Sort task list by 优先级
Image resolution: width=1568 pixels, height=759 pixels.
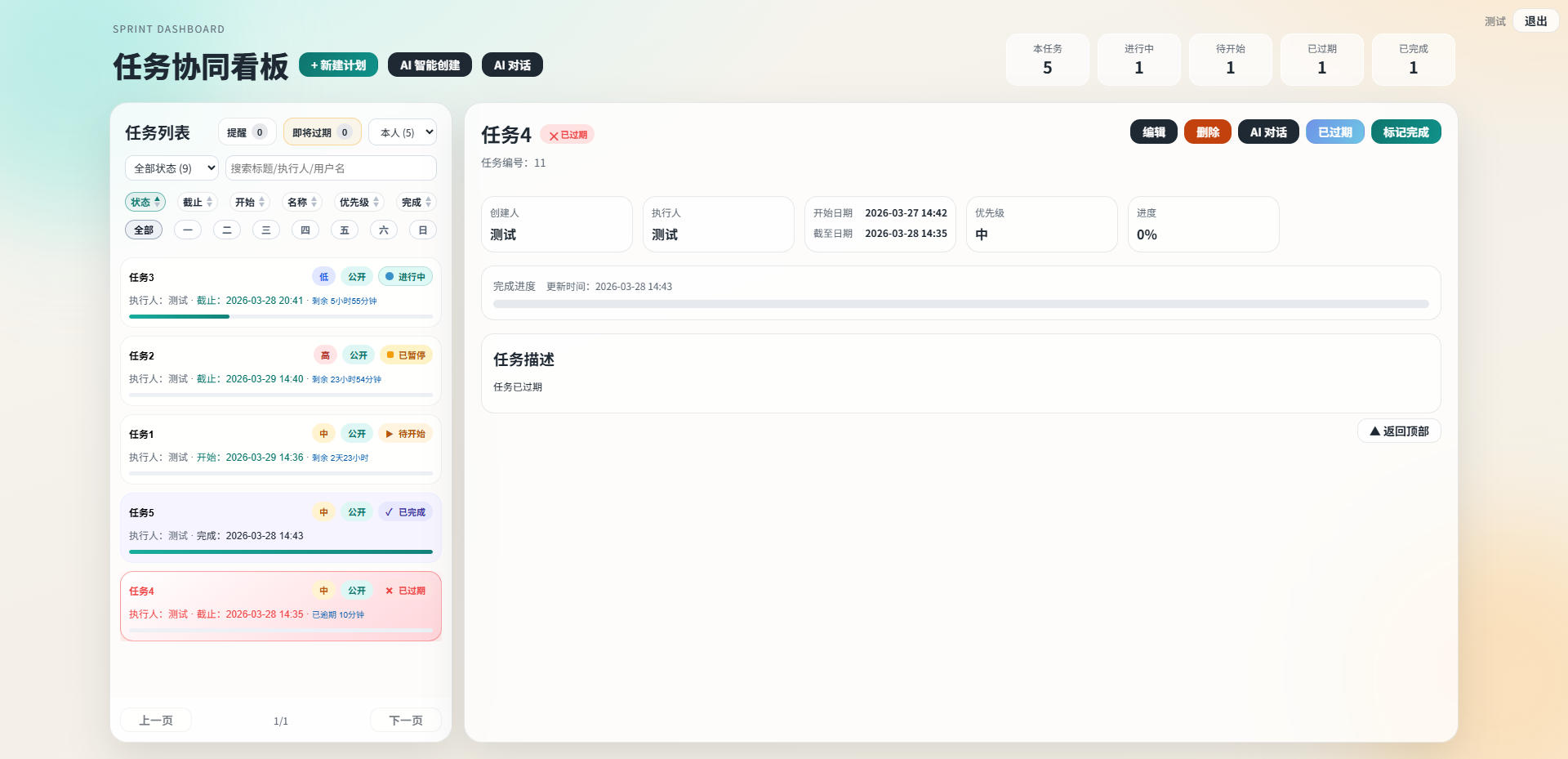click(359, 203)
